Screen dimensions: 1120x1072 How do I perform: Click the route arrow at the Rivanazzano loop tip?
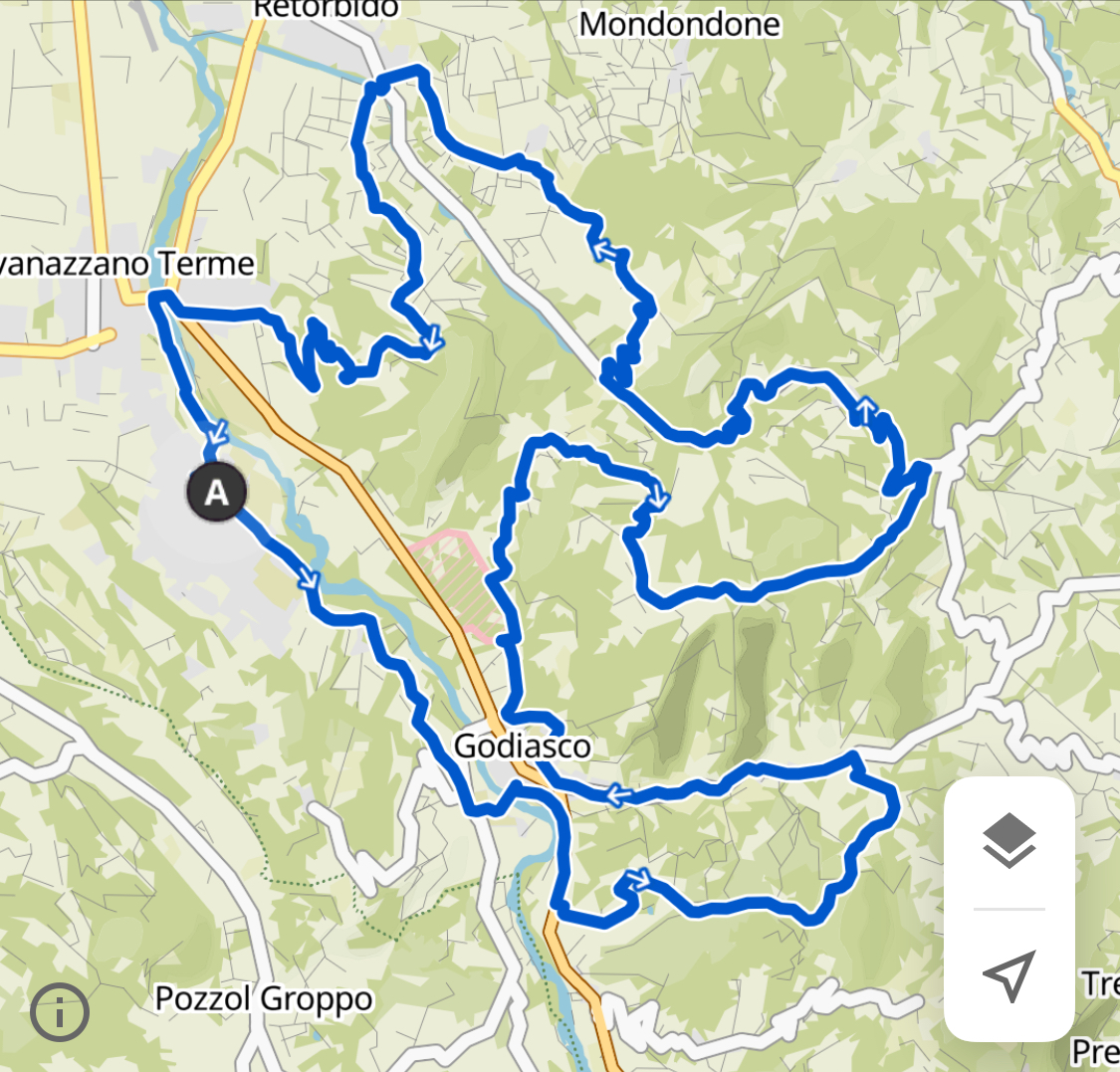(x=431, y=339)
